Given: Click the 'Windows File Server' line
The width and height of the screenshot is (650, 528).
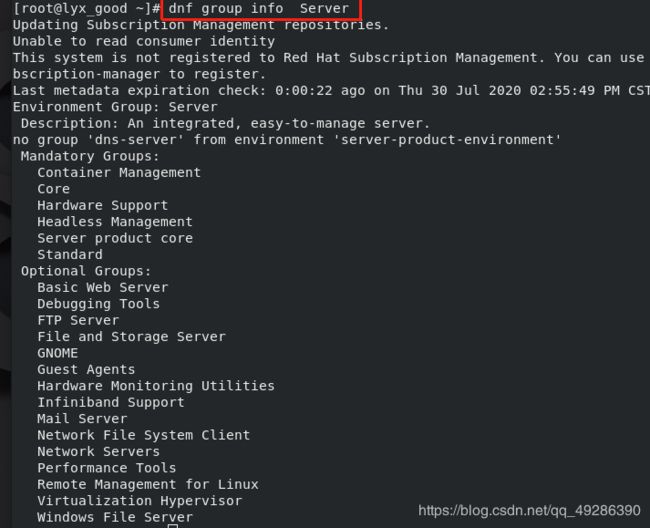Looking at the screenshot, I should pos(115,517).
